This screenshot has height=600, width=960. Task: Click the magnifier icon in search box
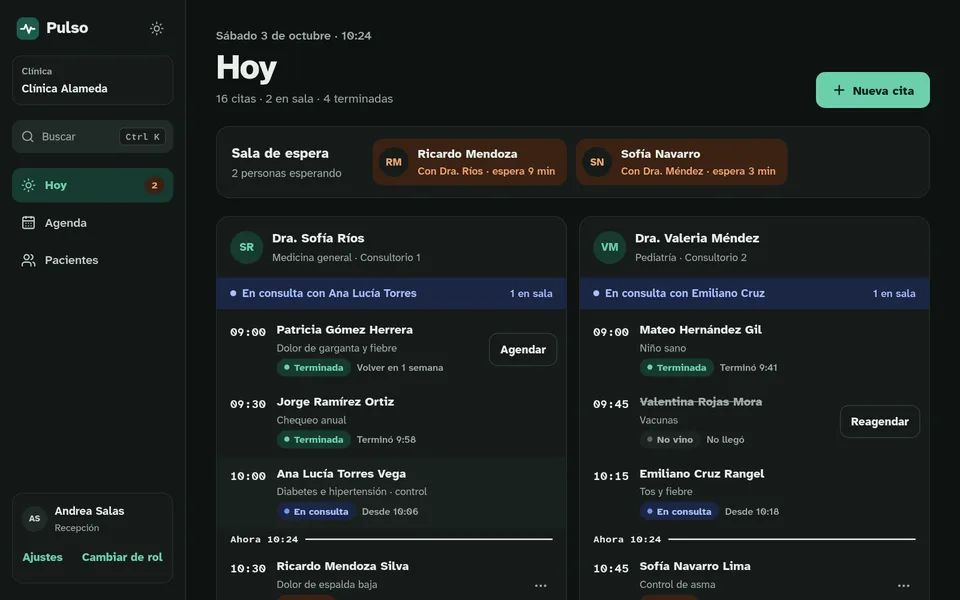click(28, 137)
